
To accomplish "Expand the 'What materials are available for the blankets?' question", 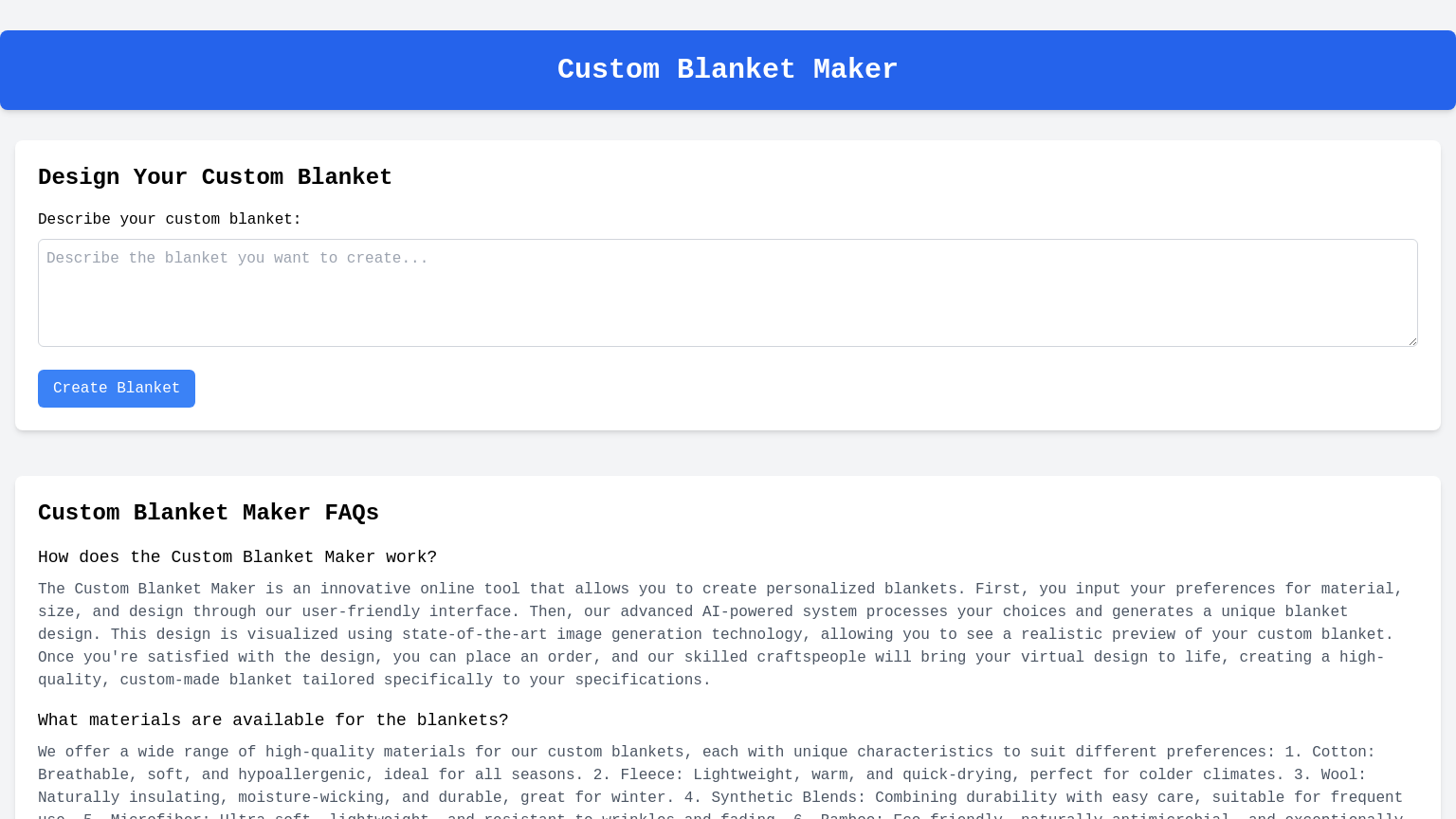I will (x=273, y=720).
